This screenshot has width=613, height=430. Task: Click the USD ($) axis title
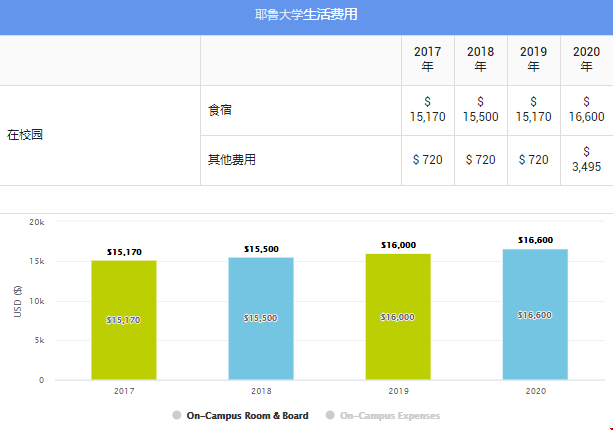[18, 301]
